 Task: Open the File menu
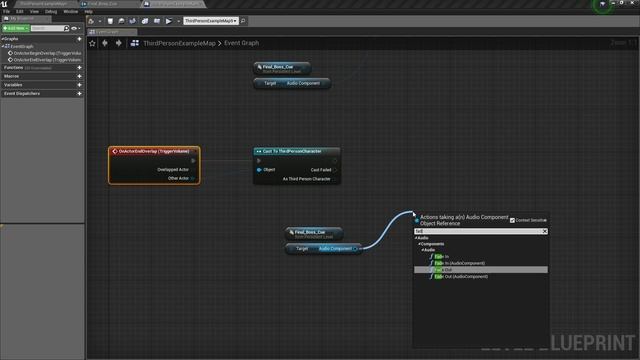coord(6,11)
